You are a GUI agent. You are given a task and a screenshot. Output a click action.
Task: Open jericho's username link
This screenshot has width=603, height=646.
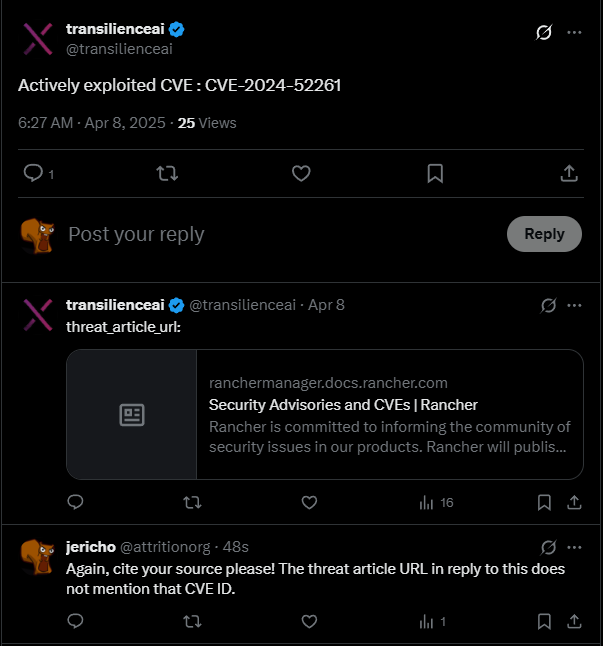point(90,547)
